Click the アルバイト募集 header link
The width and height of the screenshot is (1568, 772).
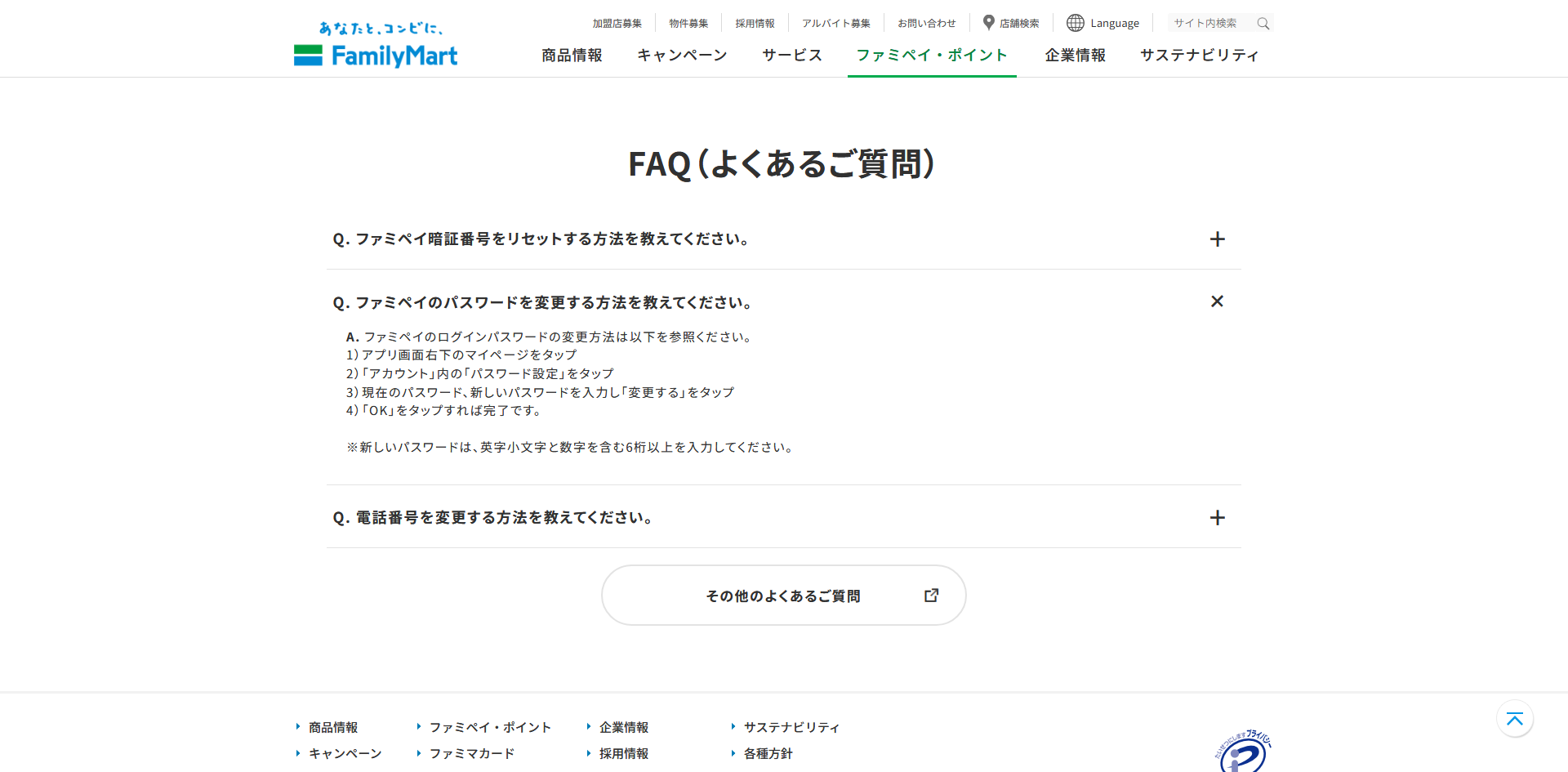click(836, 24)
